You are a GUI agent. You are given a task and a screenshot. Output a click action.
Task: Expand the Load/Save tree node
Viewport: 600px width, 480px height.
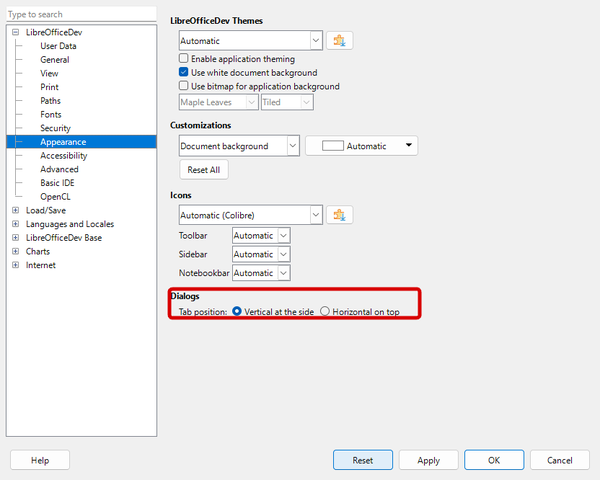(x=15, y=211)
